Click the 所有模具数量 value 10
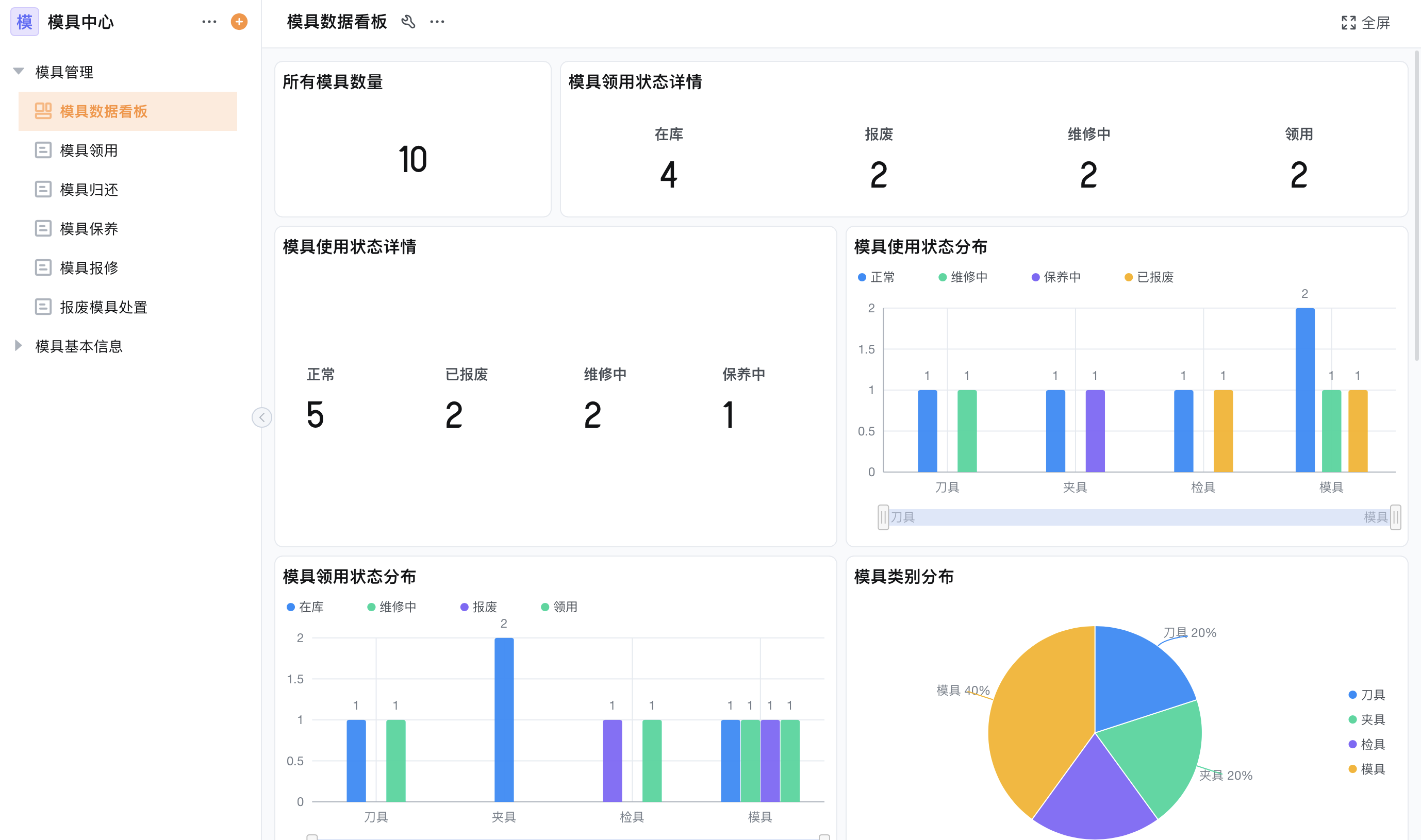Viewport: 1421px width, 840px height. pos(412,159)
